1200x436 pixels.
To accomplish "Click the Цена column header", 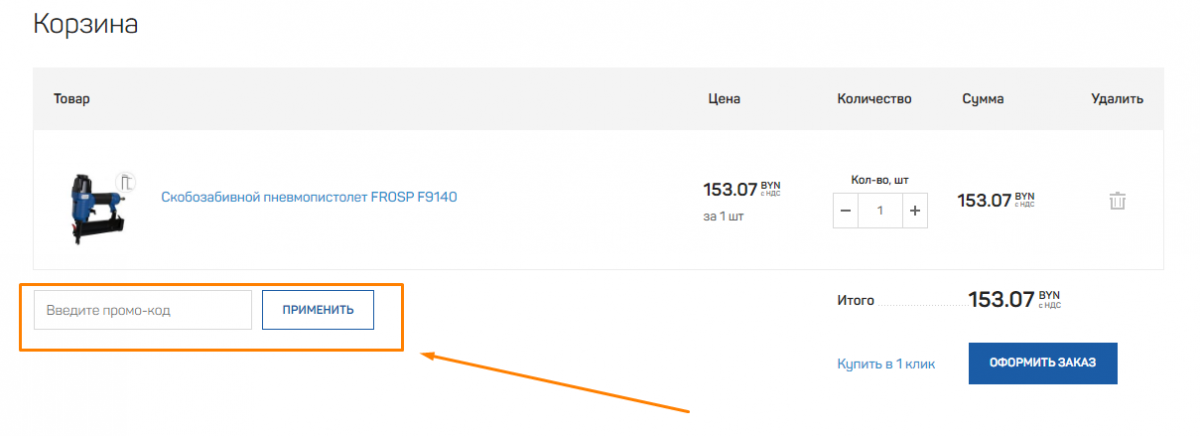I will [x=724, y=99].
